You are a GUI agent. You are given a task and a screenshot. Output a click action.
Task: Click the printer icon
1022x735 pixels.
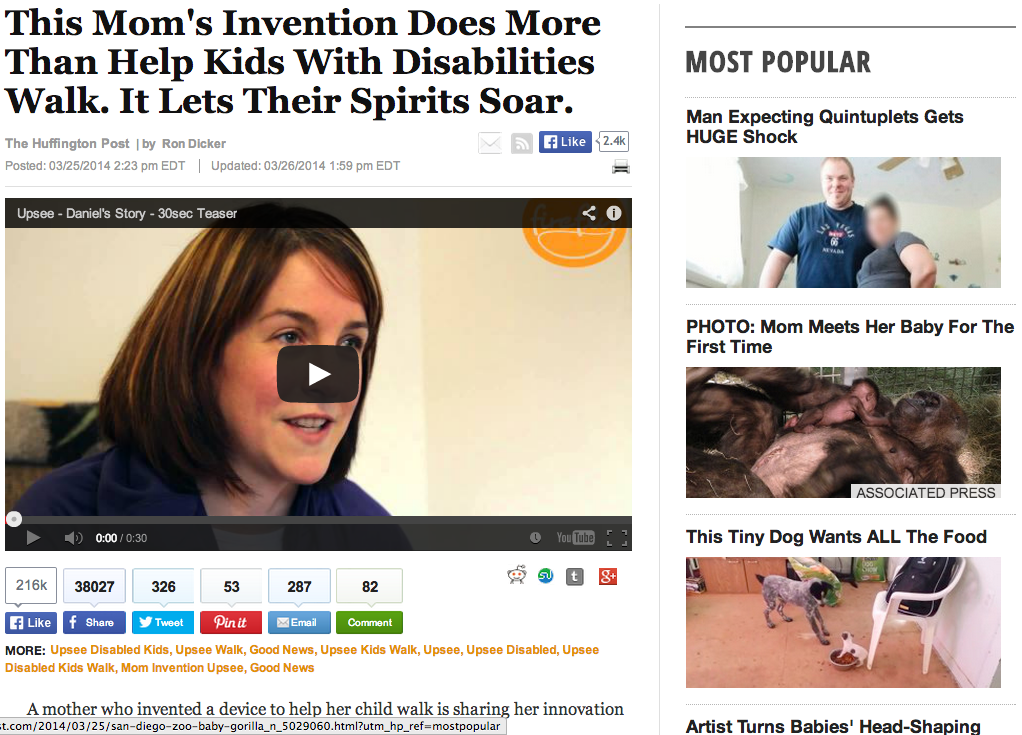tap(620, 167)
